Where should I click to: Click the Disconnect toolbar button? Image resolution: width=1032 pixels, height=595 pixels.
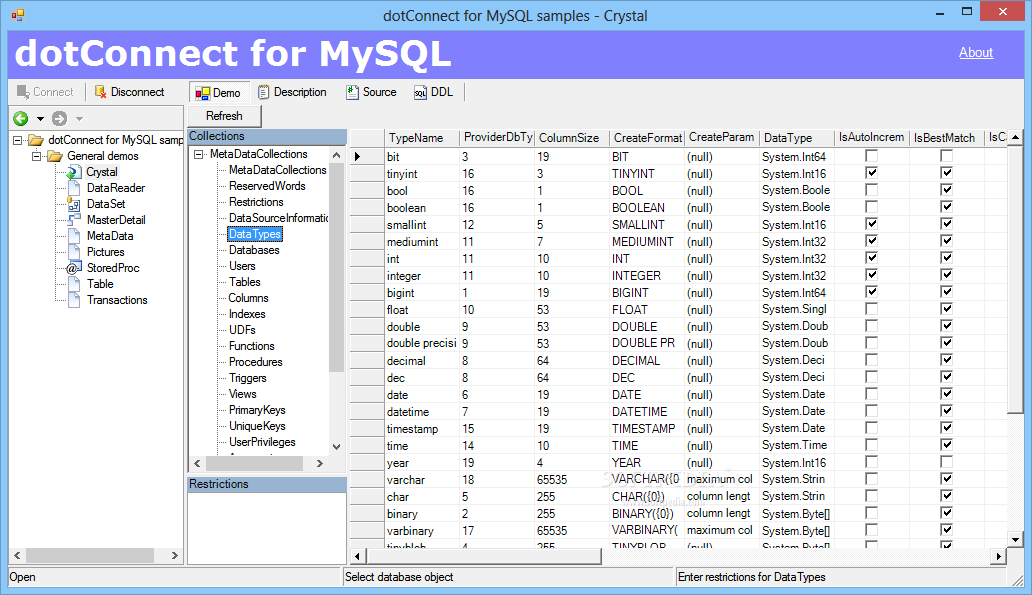(x=130, y=92)
